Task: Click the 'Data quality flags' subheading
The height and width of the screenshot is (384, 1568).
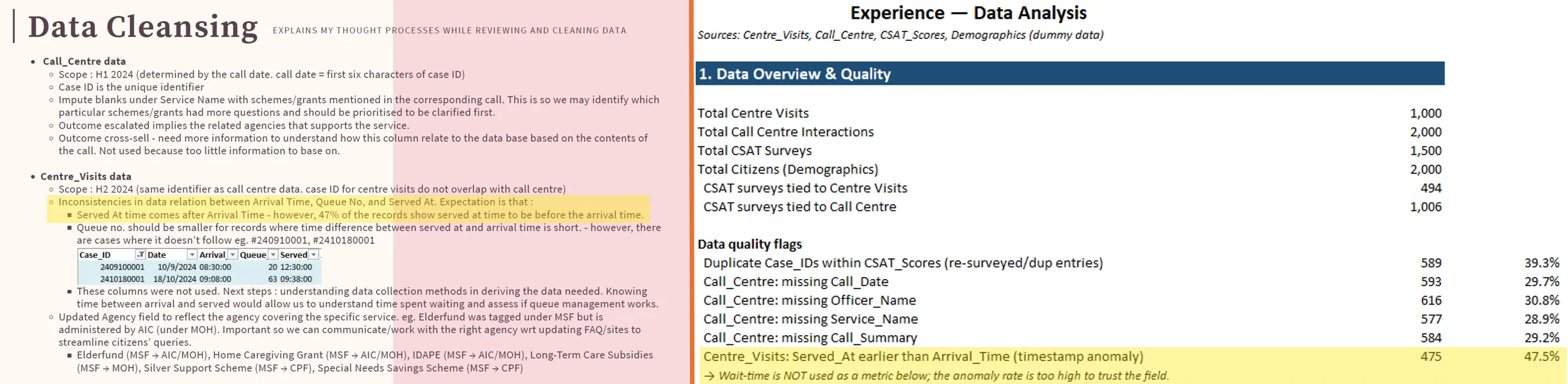Action: click(749, 244)
